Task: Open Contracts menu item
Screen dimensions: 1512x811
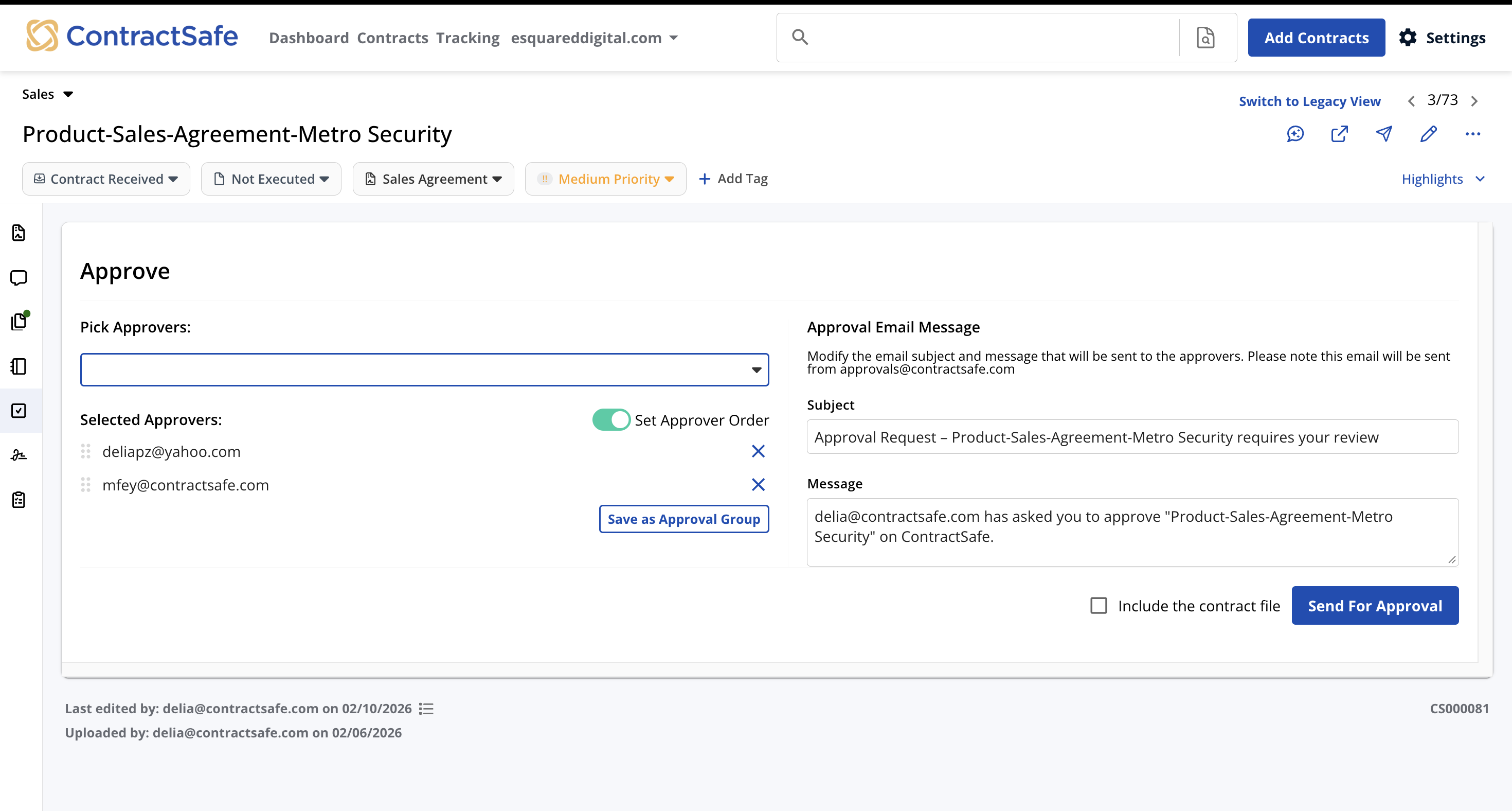Action: [x=393, y=38]
